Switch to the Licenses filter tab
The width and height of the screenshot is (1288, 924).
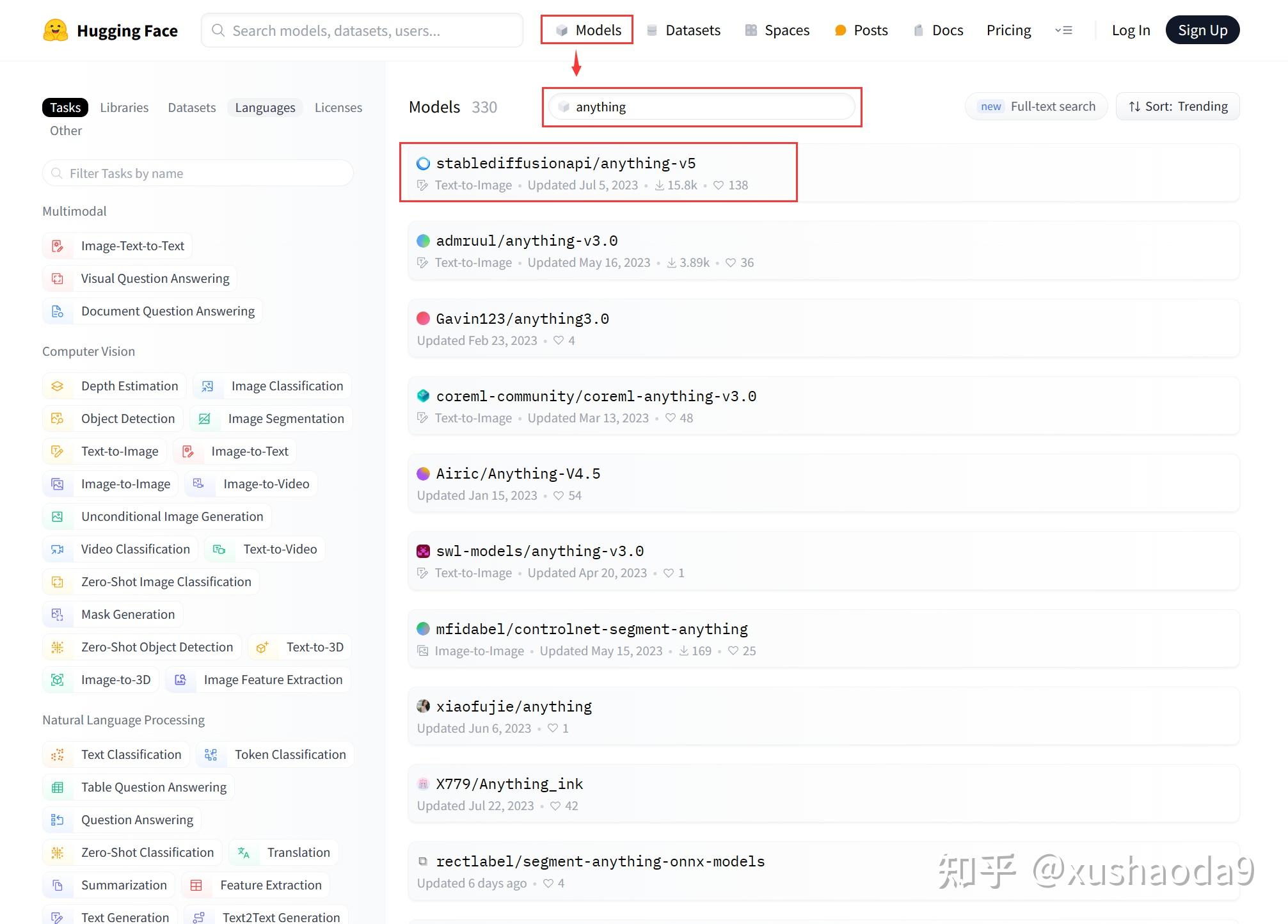338,108
